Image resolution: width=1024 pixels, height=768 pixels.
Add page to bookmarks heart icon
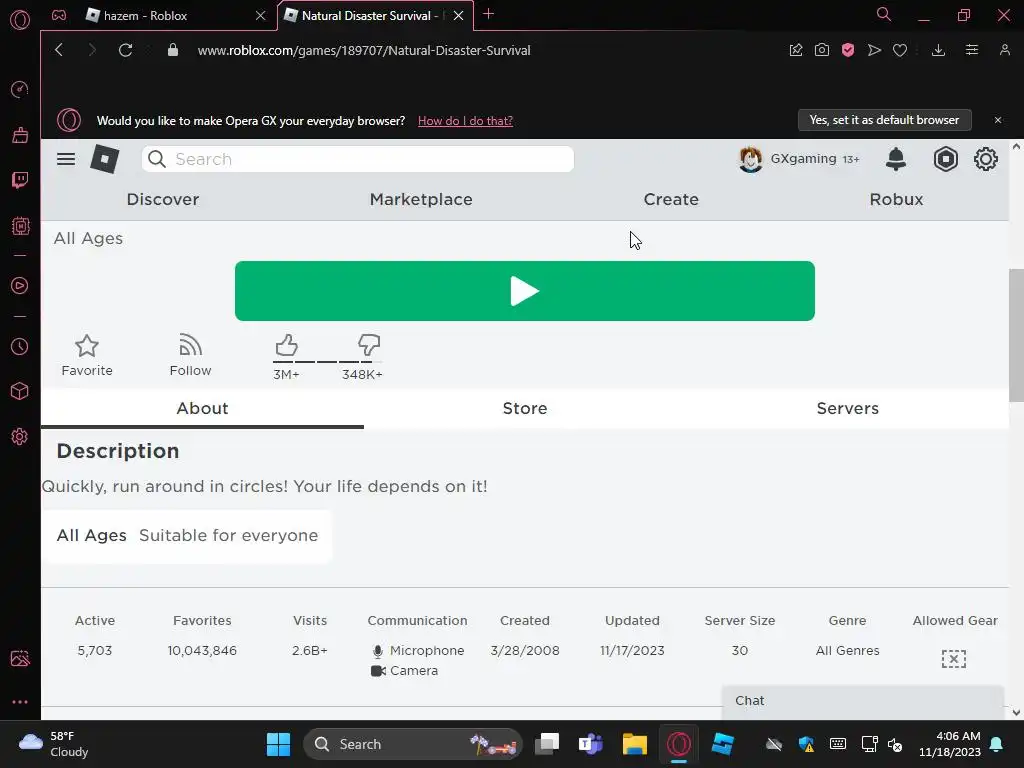(x=900, y=50)
